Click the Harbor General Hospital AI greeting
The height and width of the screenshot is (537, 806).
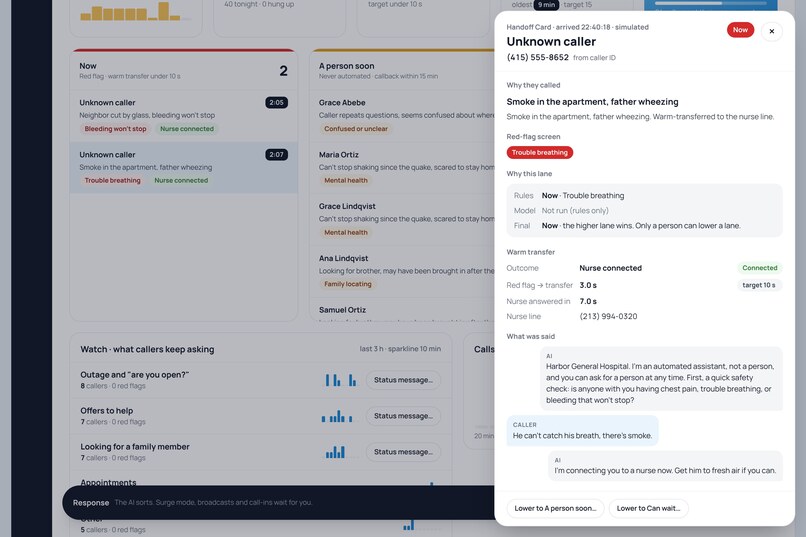(x=661, y=379)
